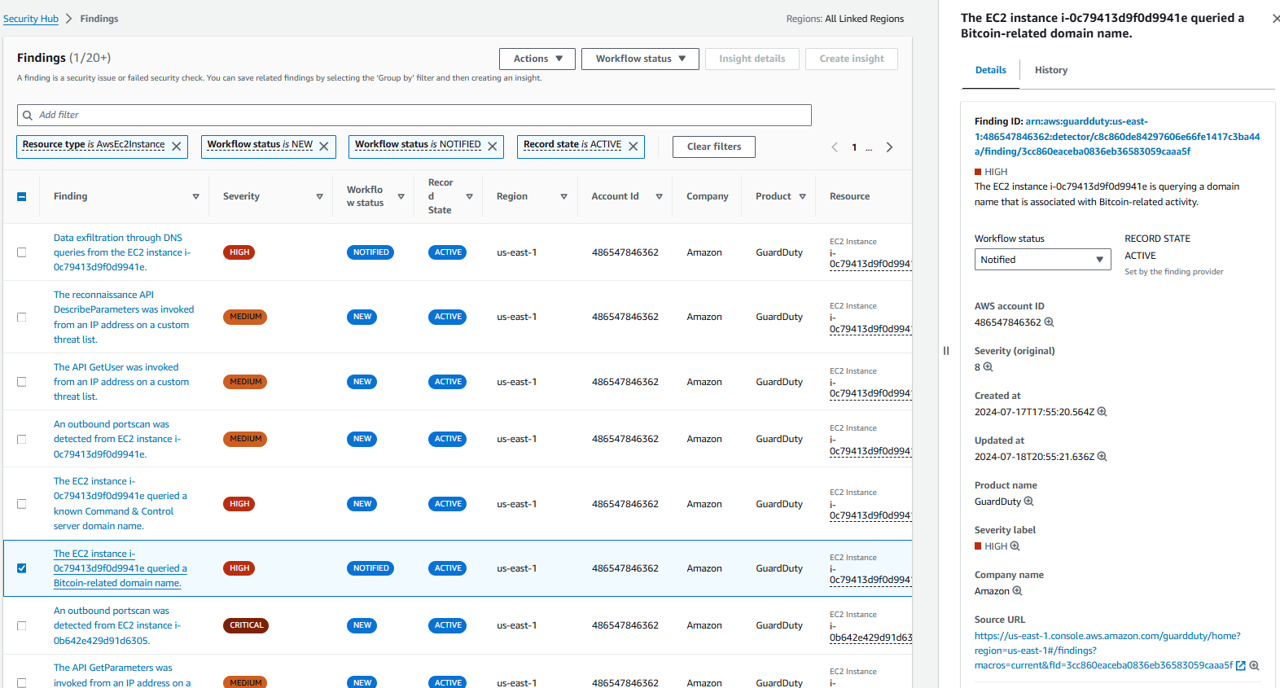Viewport: 1280px width, 688px height.
Task: Remove the Workflow status NEW filter chip
Action: pyautogui.click(x=324, y=146)
